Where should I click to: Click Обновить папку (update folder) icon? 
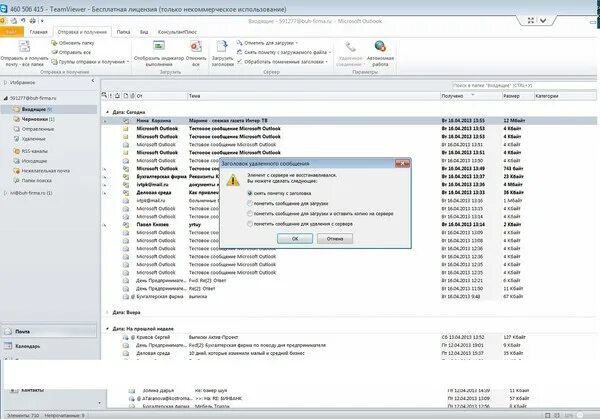pyautogui.click(x=54, y=43)
